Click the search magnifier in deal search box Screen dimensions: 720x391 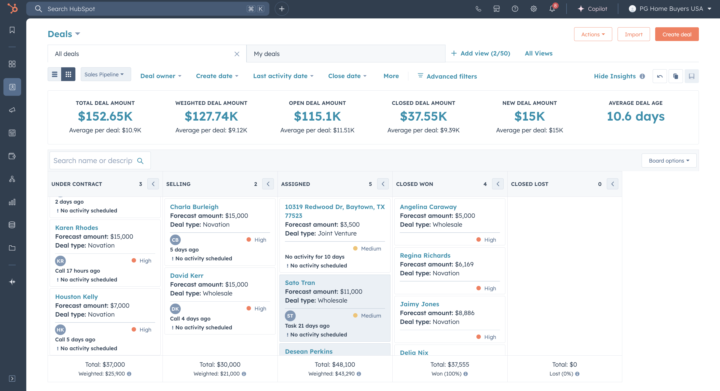point(141,161)
